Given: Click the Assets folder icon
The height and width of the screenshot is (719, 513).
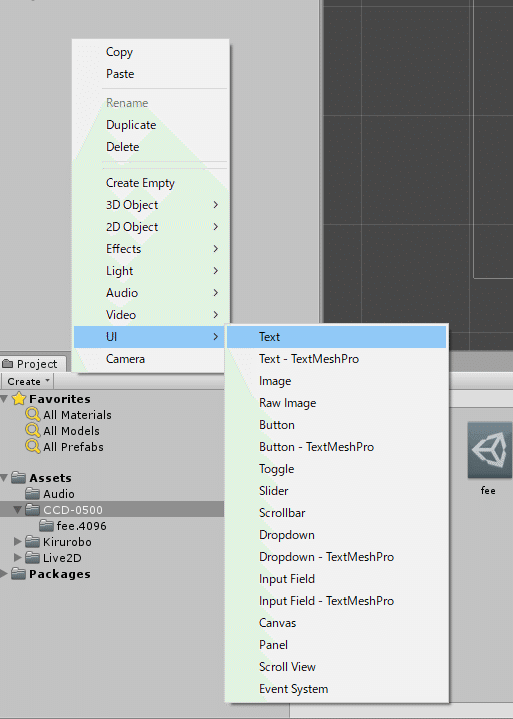Looking at the screenshot, I should (x=18, y=477).
